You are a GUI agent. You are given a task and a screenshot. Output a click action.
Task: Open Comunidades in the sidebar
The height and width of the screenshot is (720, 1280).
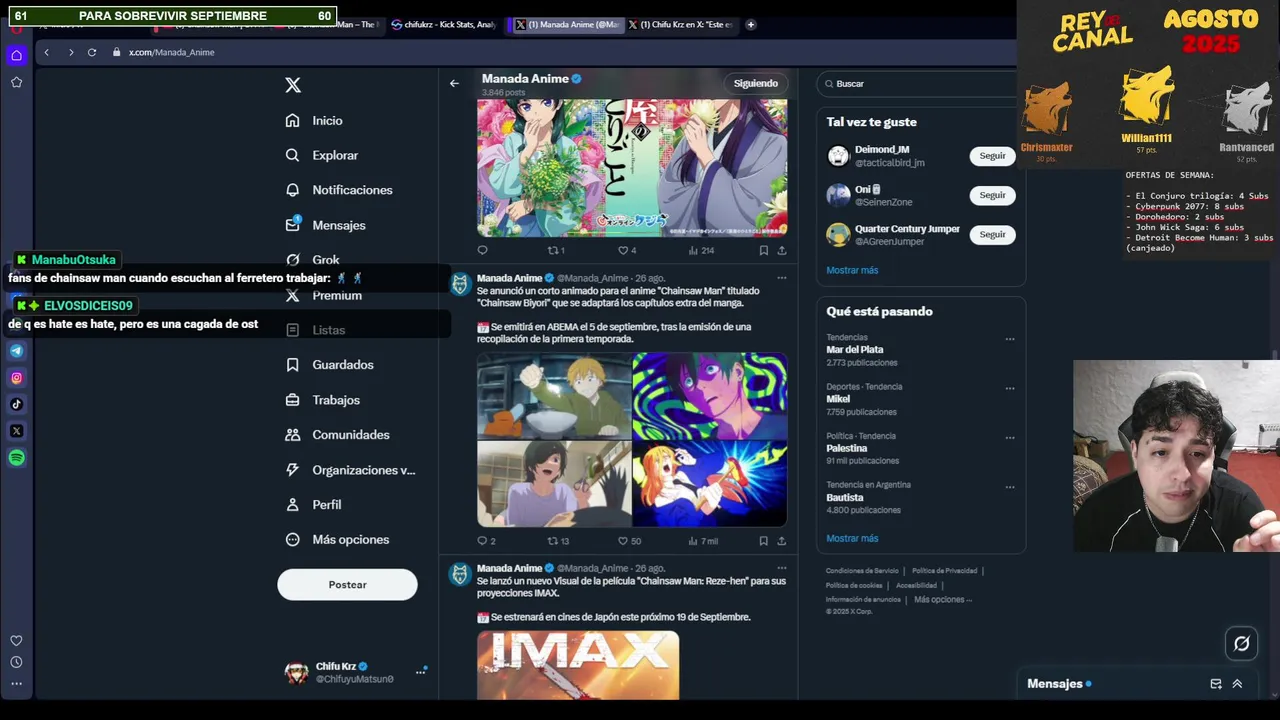pyautogui.click(x=337, y=435)
